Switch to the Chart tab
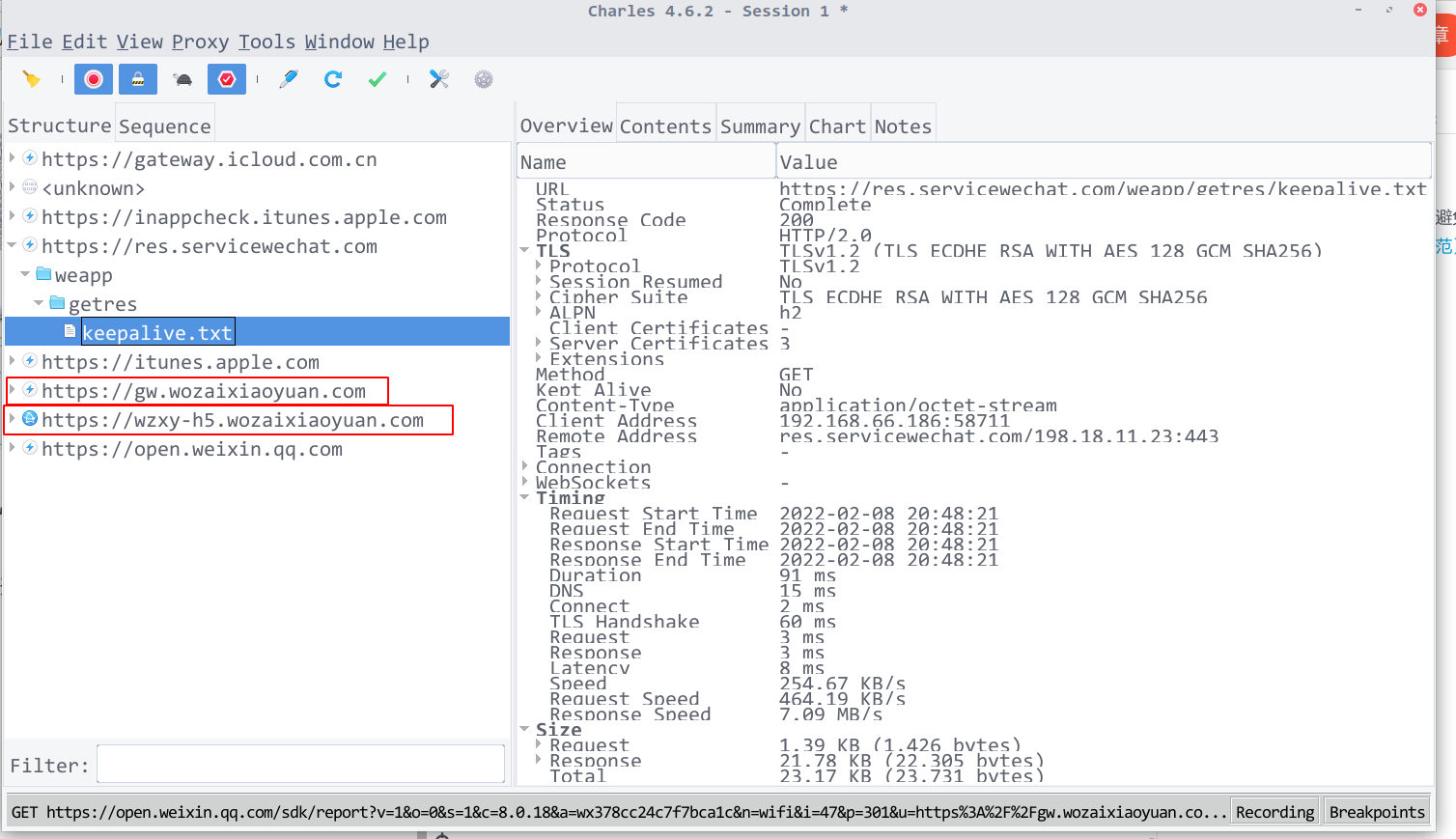This screenshot has width=1456, height=839. point(838,126)
